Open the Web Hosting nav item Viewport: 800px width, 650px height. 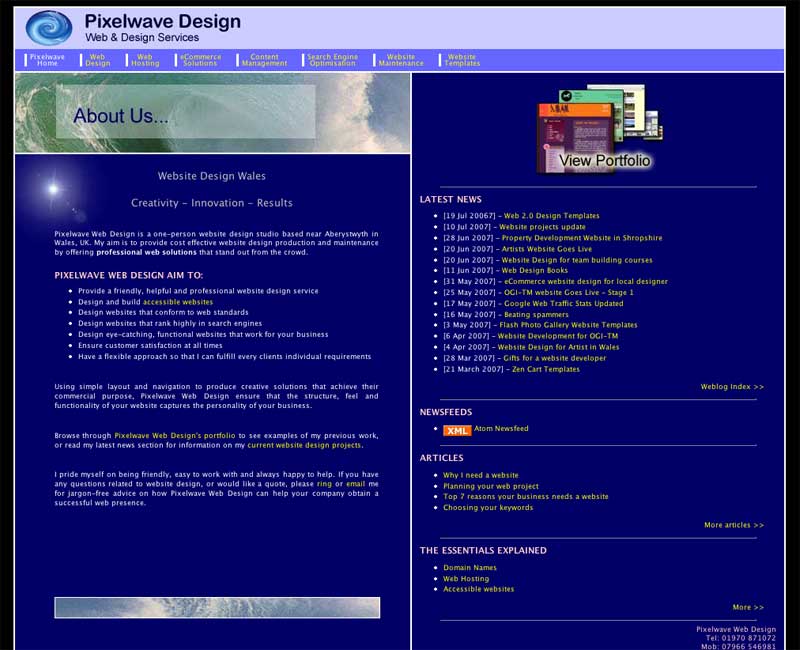(145, 60)
